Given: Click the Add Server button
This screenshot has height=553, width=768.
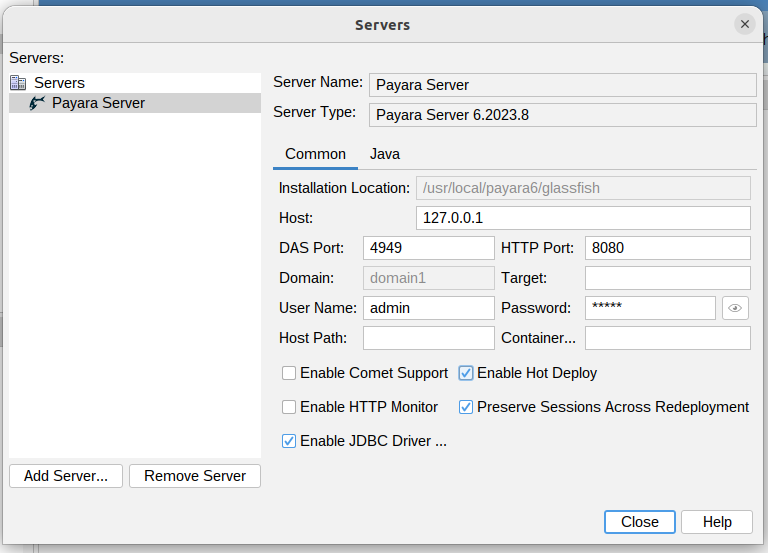Looking at the screenshot, I should click(x=66, y=476).
